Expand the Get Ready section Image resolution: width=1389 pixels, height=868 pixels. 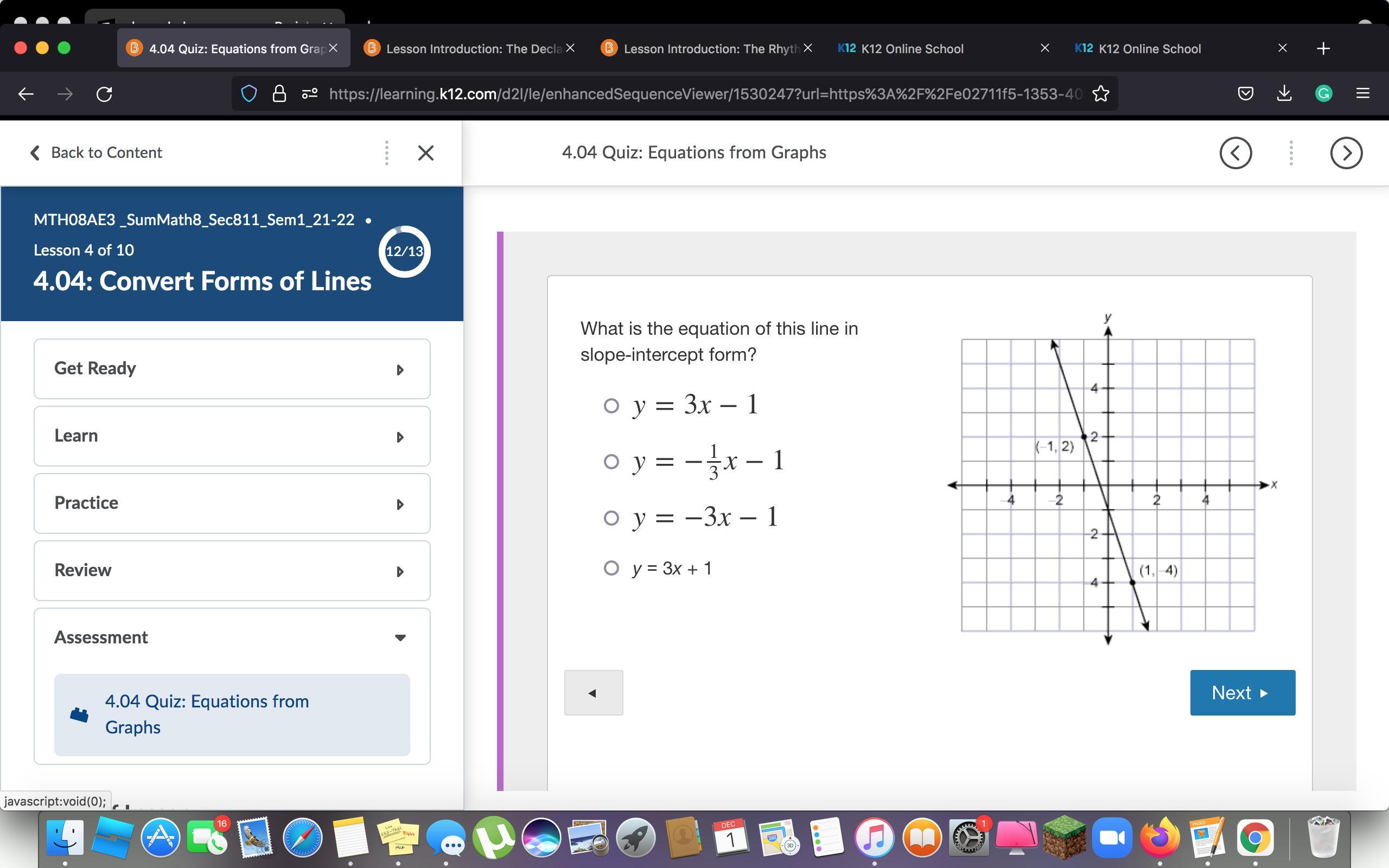pos(232,368)
